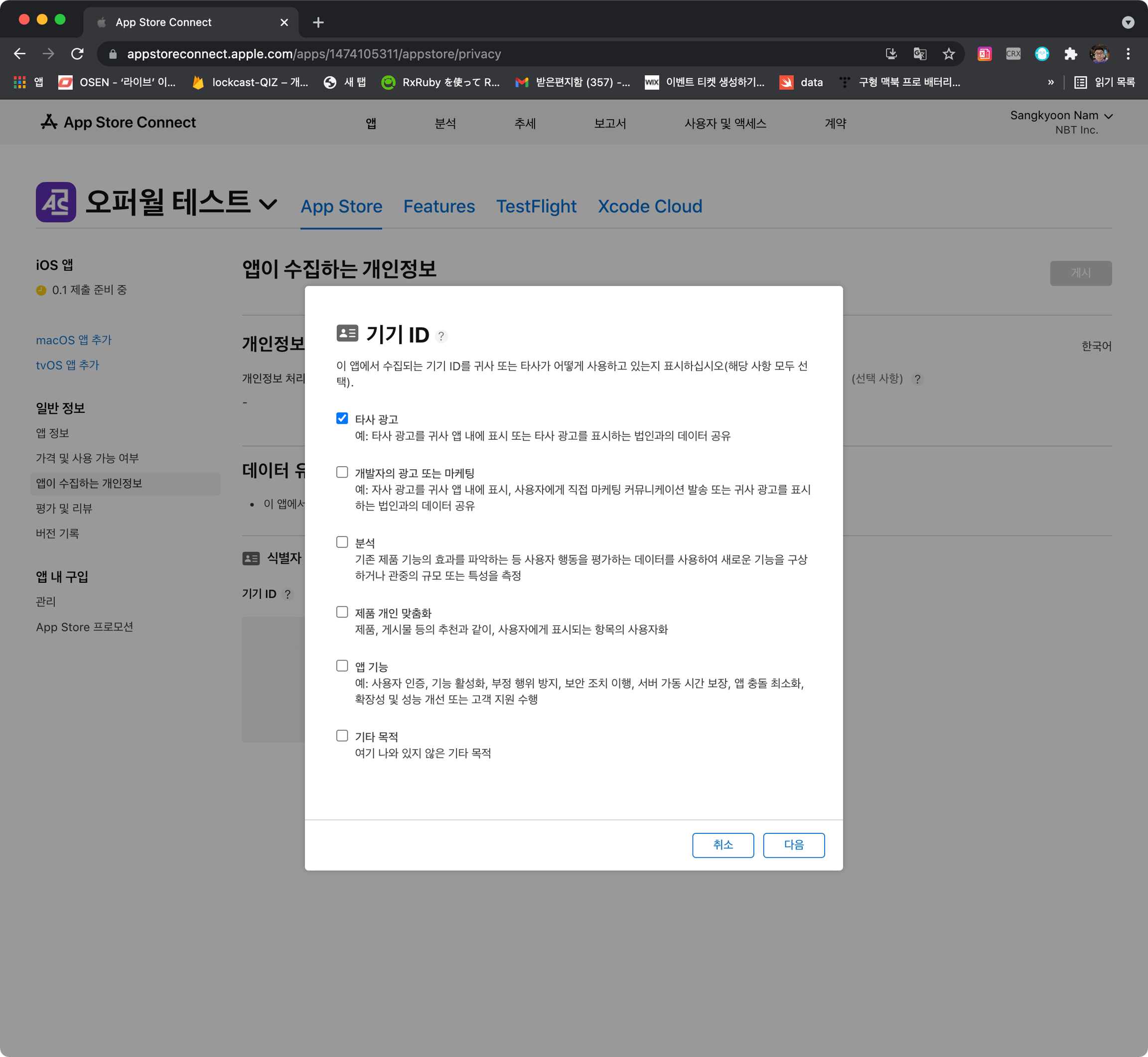Check the 분석 checkbox
The height and width of the screenshot is (1057, 1148).
coord(342,541)
